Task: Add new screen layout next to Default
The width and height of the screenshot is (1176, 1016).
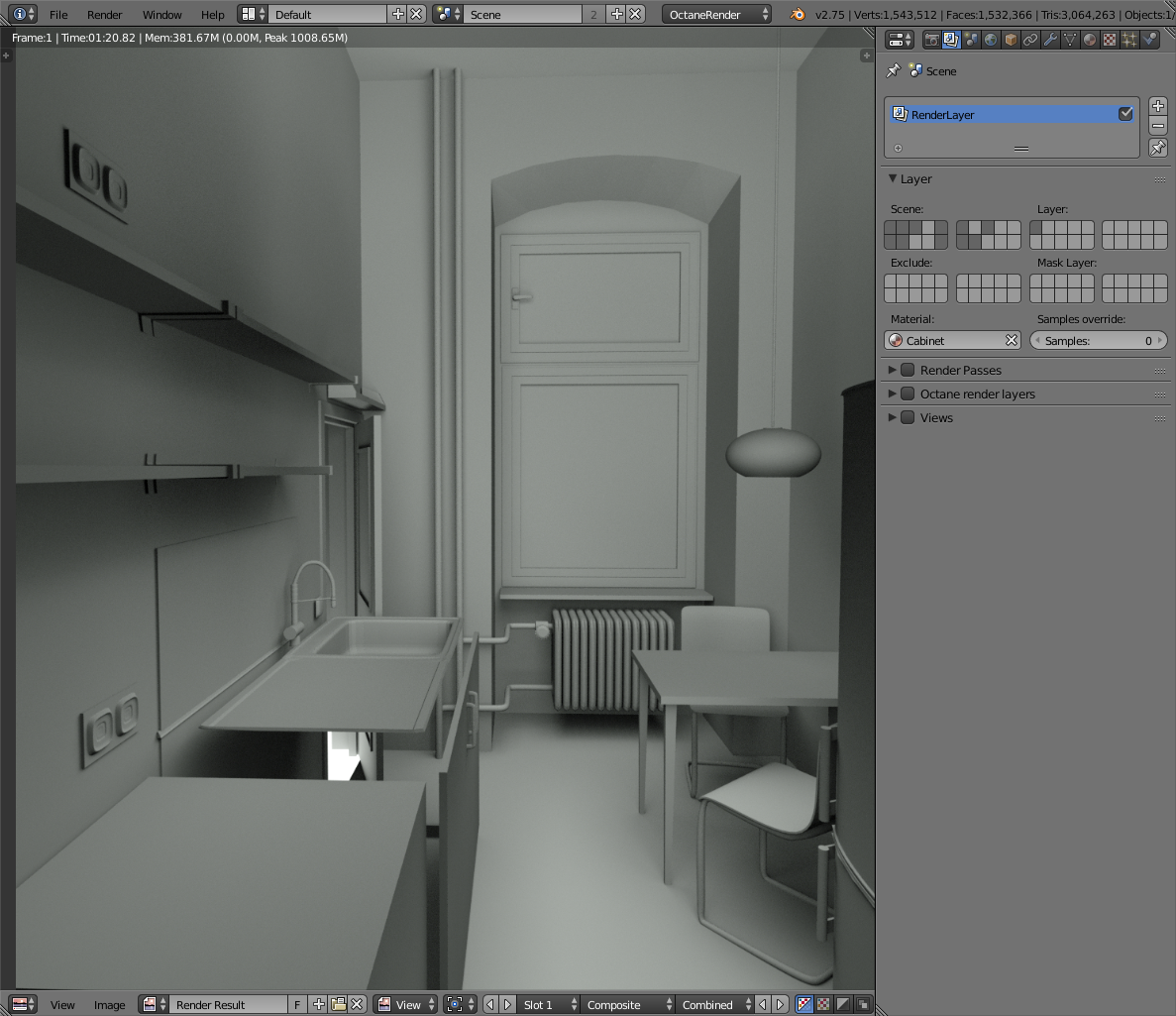Action: coord(398,14)
